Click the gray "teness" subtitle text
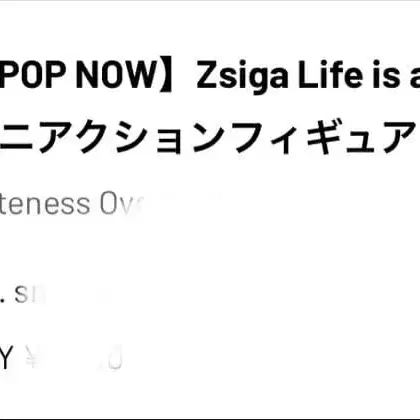 (45, 203)
